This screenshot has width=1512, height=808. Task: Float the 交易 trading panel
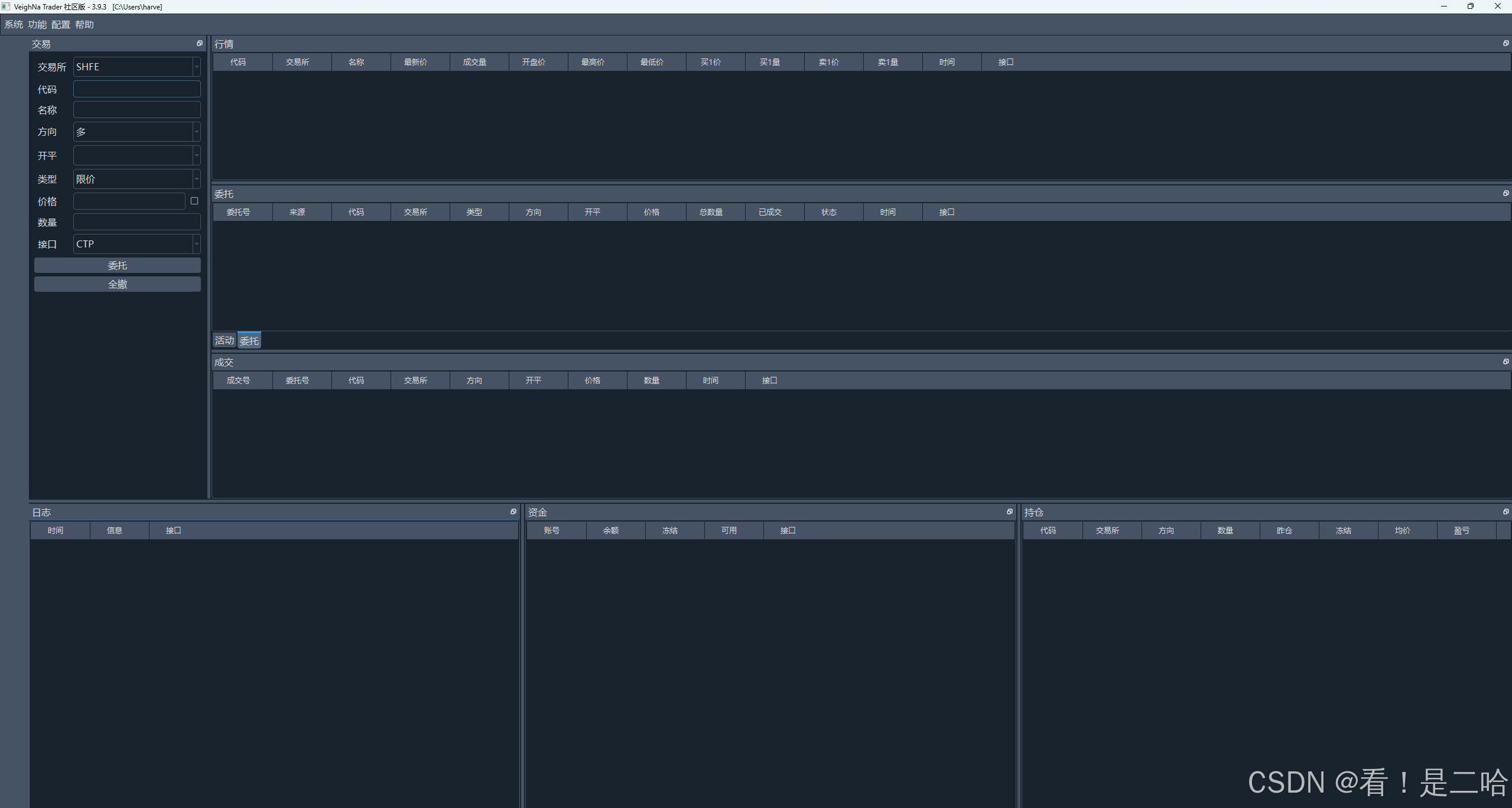[199, 44]
